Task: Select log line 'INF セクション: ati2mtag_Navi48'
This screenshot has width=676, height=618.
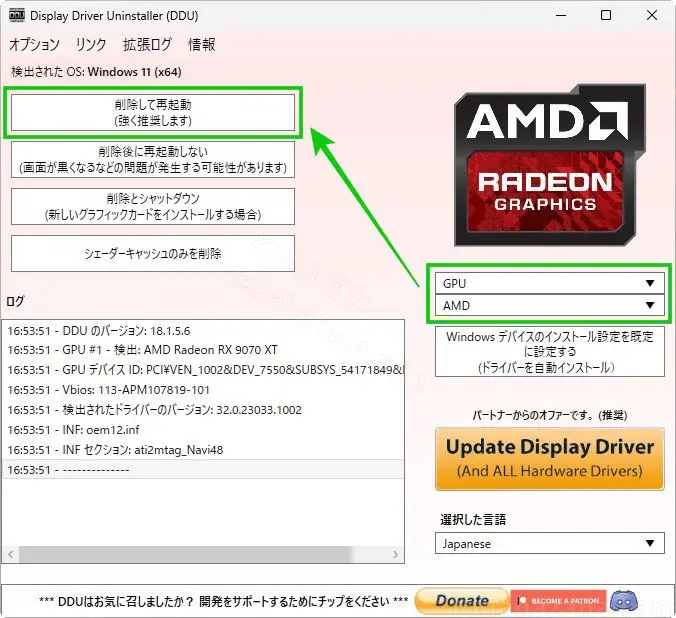Action: coord(203,450)
